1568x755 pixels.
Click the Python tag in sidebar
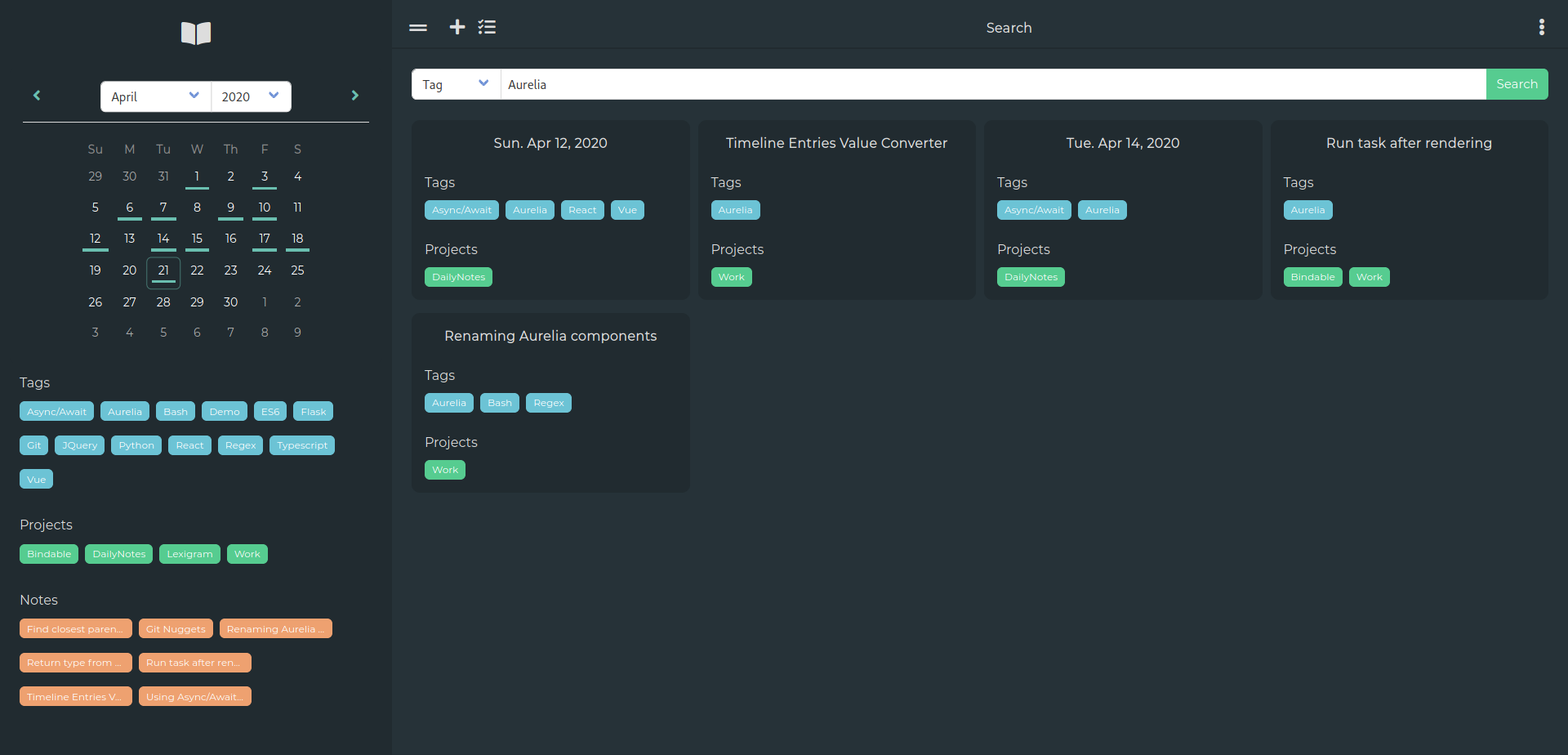136,445
